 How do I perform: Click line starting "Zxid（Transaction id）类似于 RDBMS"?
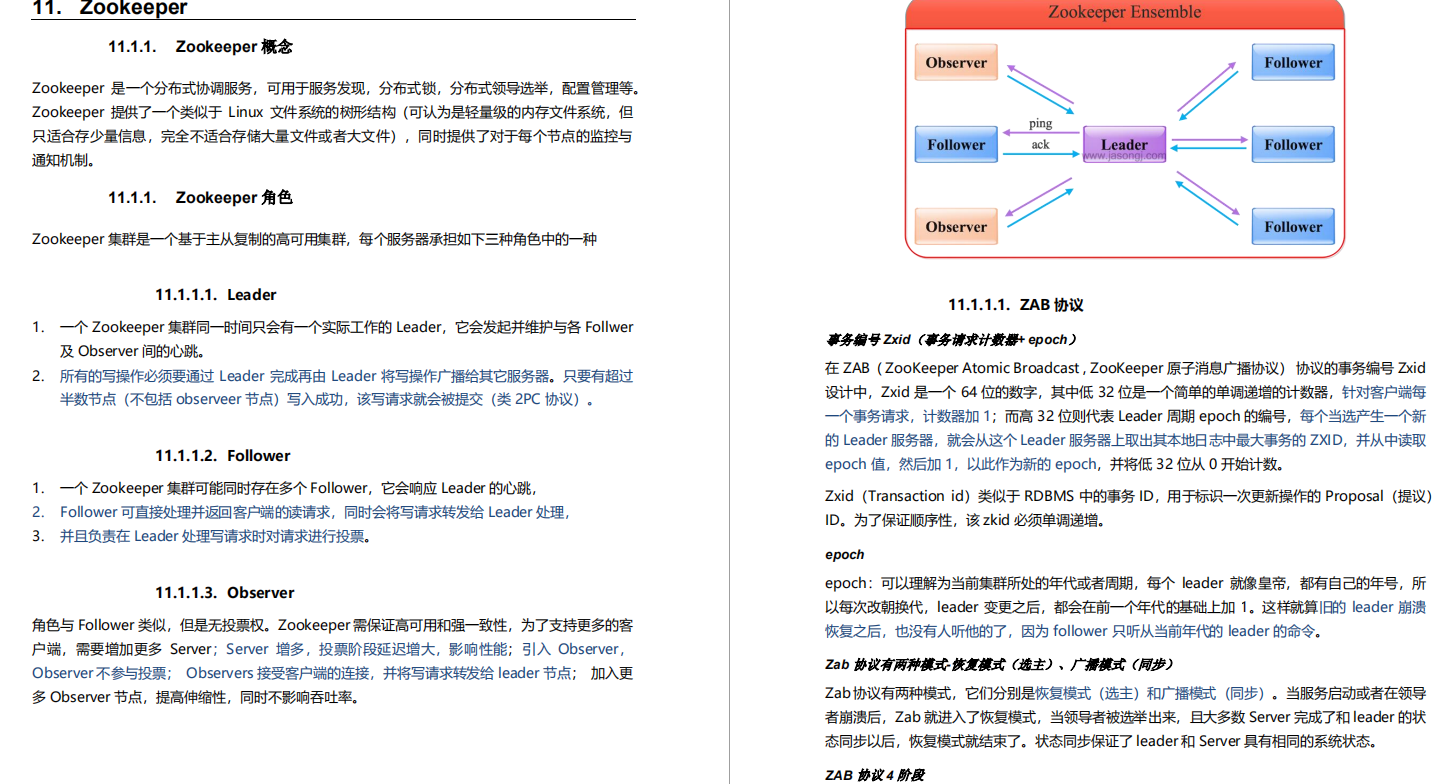point(1126,496)
